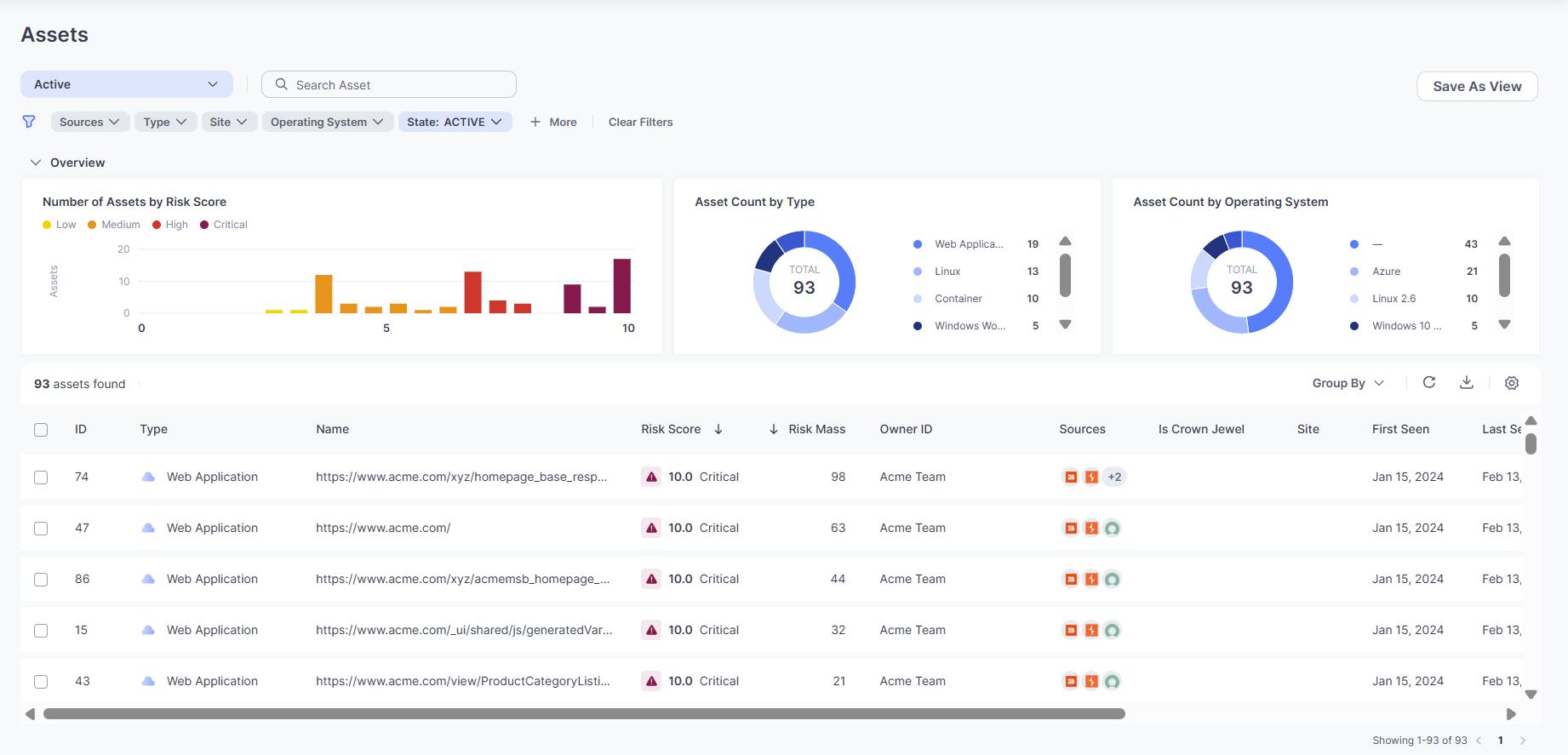Click the Critical legend color dot
The image size is (1568, 755).
coord(204,225)
